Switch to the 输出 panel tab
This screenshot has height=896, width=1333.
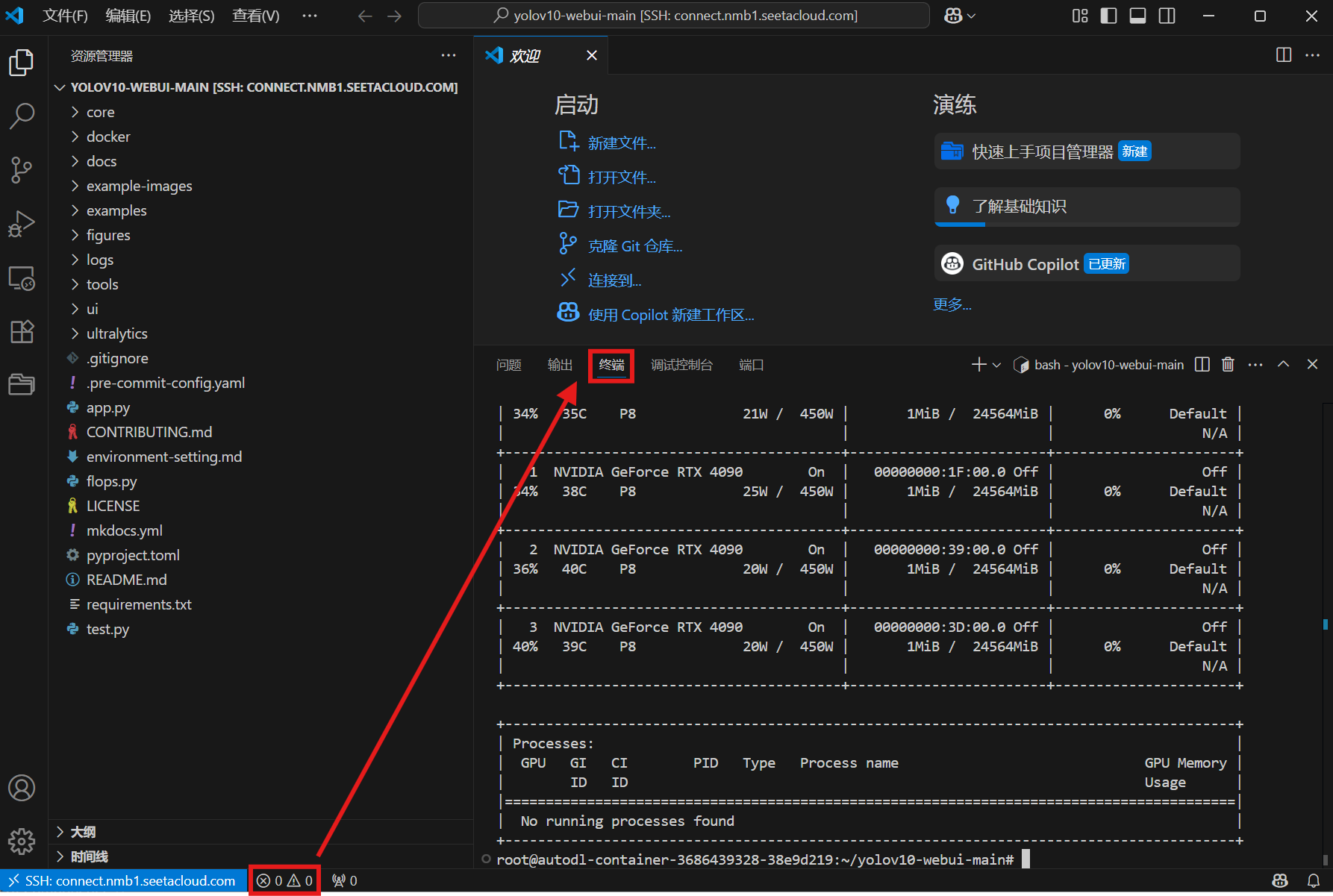(x=560, y=365)
